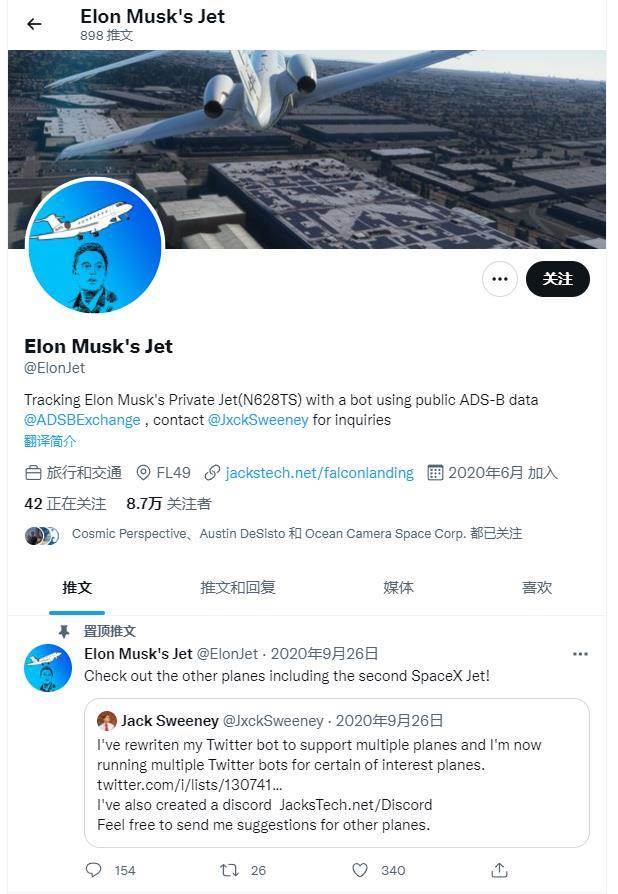Open the ElonJet profile avatar picture
The image size is (618, 894).
(x=95, y=246)
